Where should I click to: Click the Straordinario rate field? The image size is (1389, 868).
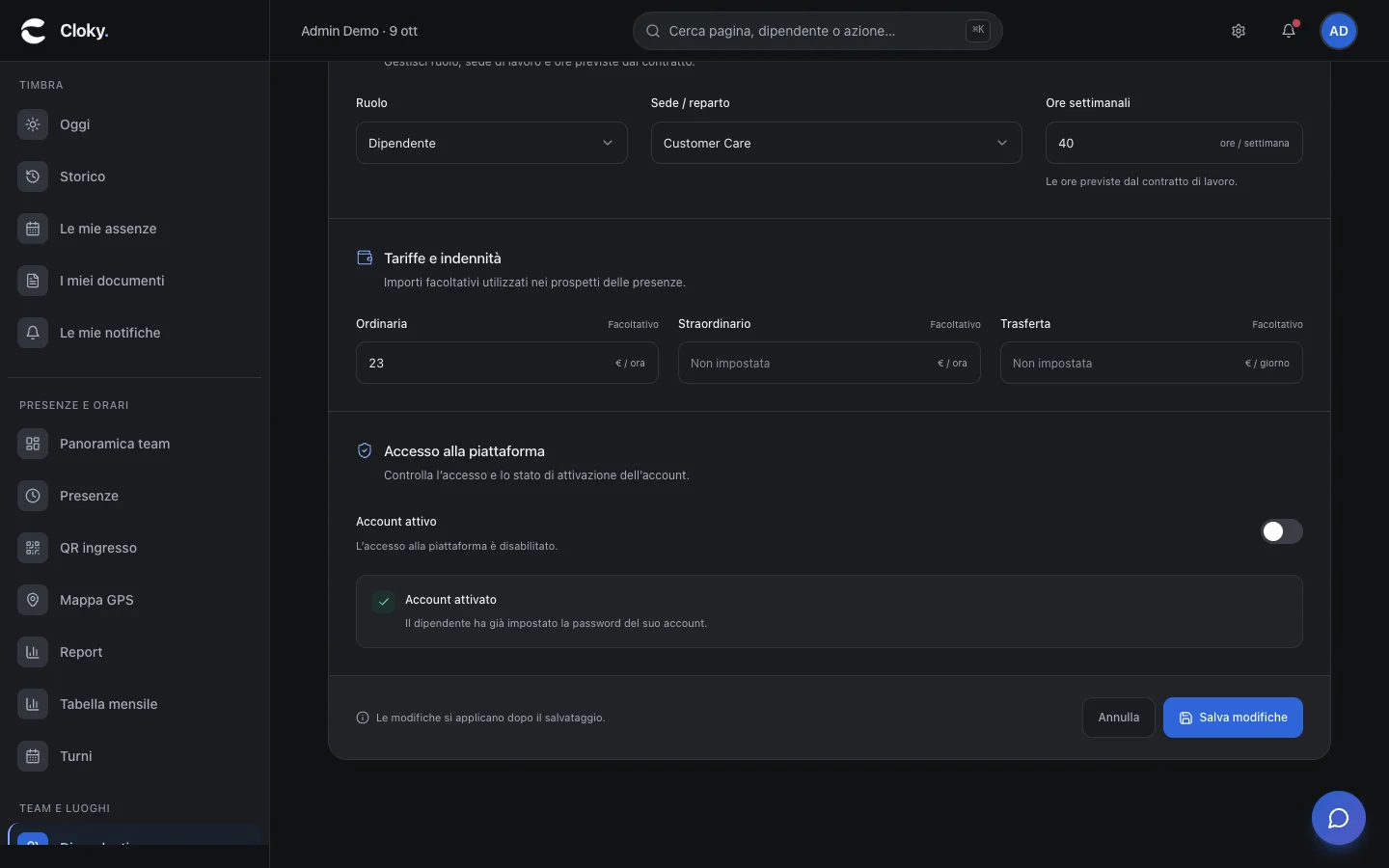(x=830, y=363)
